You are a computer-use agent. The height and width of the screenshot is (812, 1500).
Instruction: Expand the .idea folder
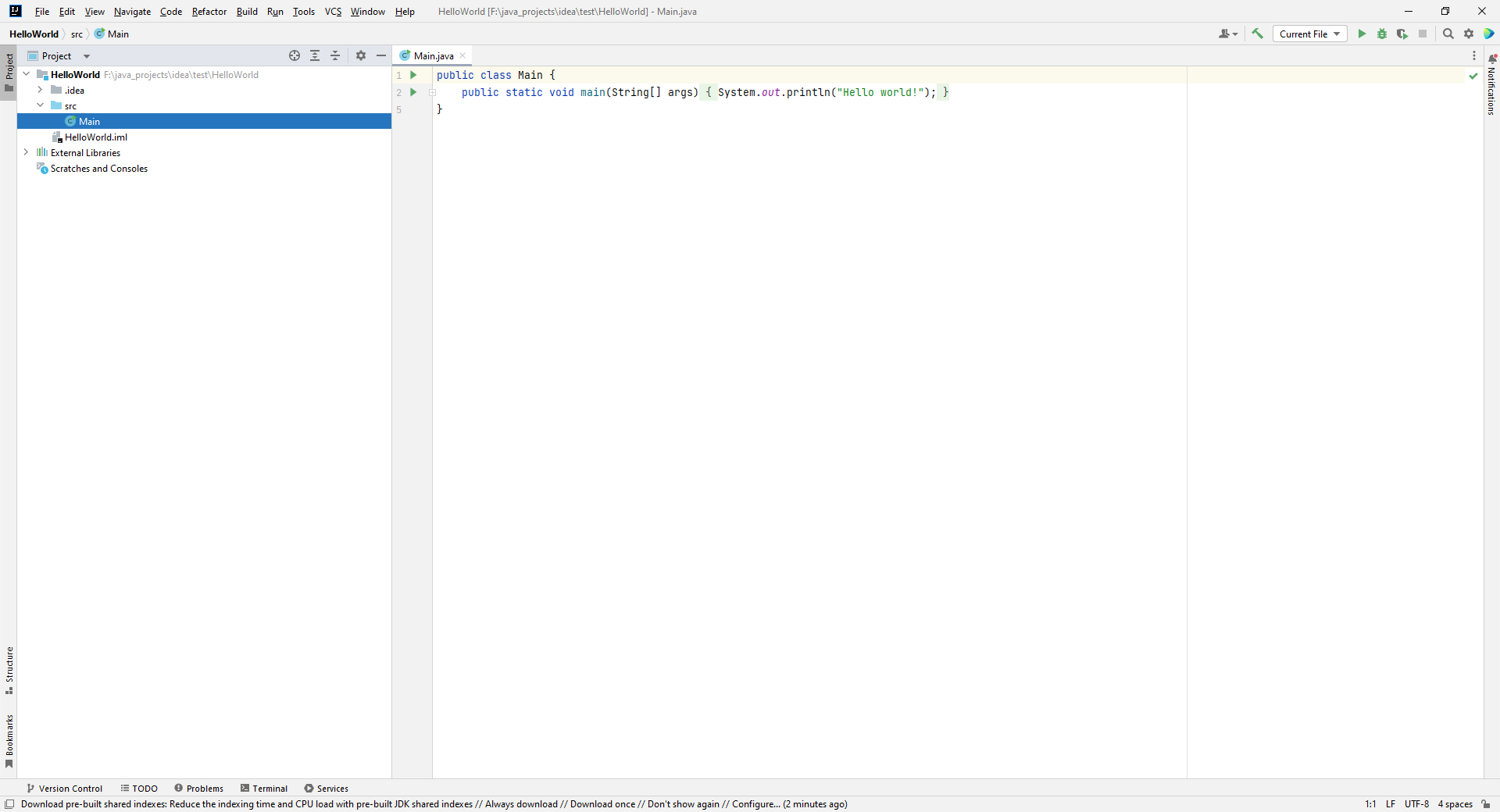tap(41, 90)
